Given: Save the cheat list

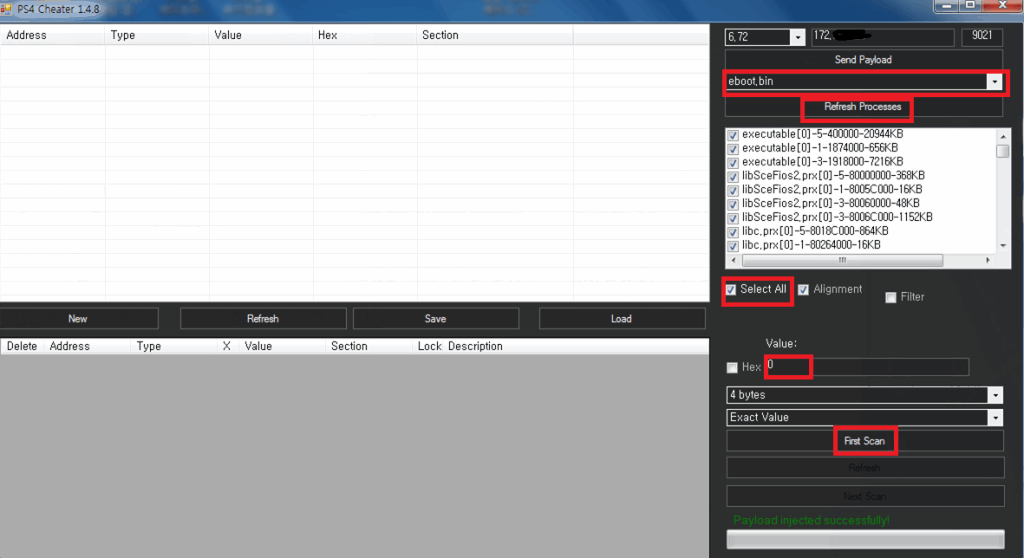Looking at the screenshot, I should (436, 319).
